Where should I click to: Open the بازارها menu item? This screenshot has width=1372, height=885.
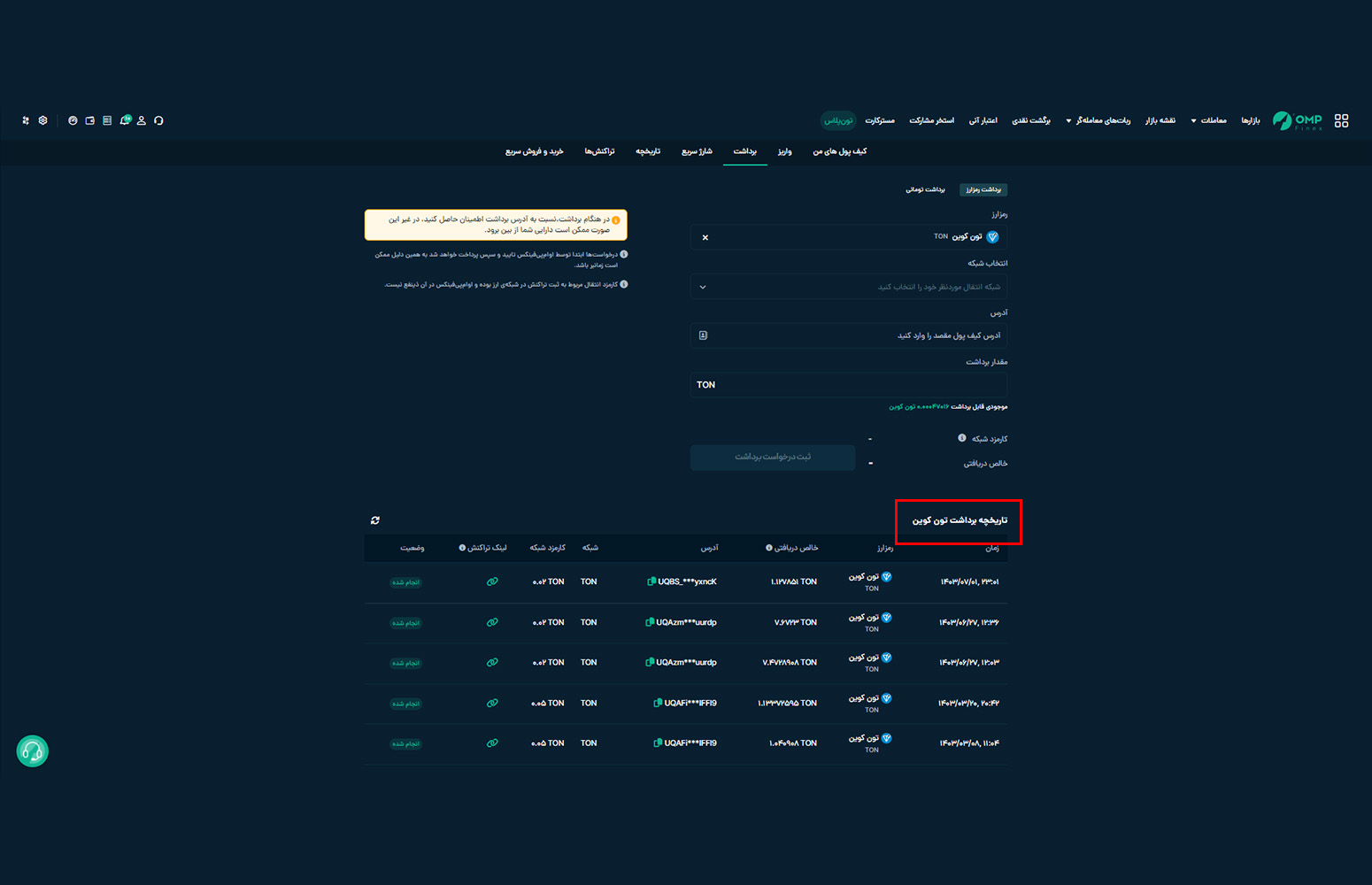(x=1251, y=120)
